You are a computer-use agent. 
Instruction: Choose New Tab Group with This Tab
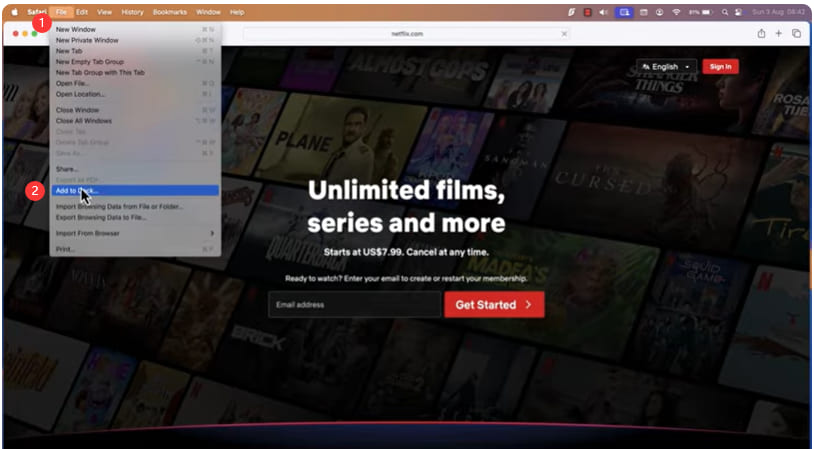click(x=135, y=73)
